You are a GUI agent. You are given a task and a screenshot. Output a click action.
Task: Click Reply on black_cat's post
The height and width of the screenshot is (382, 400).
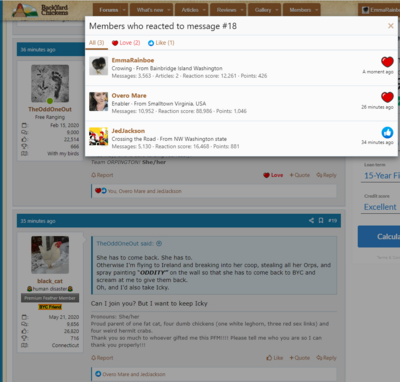(x=326, y=358)
